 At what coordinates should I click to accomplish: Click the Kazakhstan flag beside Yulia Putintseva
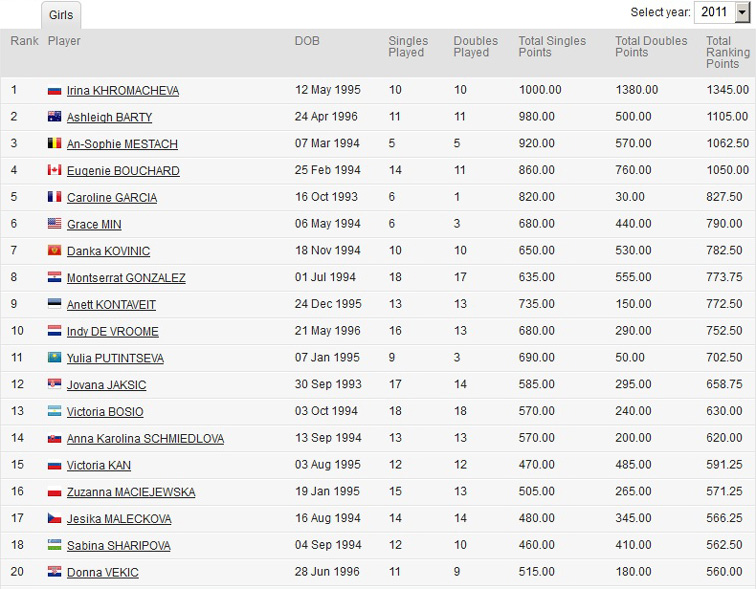(x=55, y=358)
